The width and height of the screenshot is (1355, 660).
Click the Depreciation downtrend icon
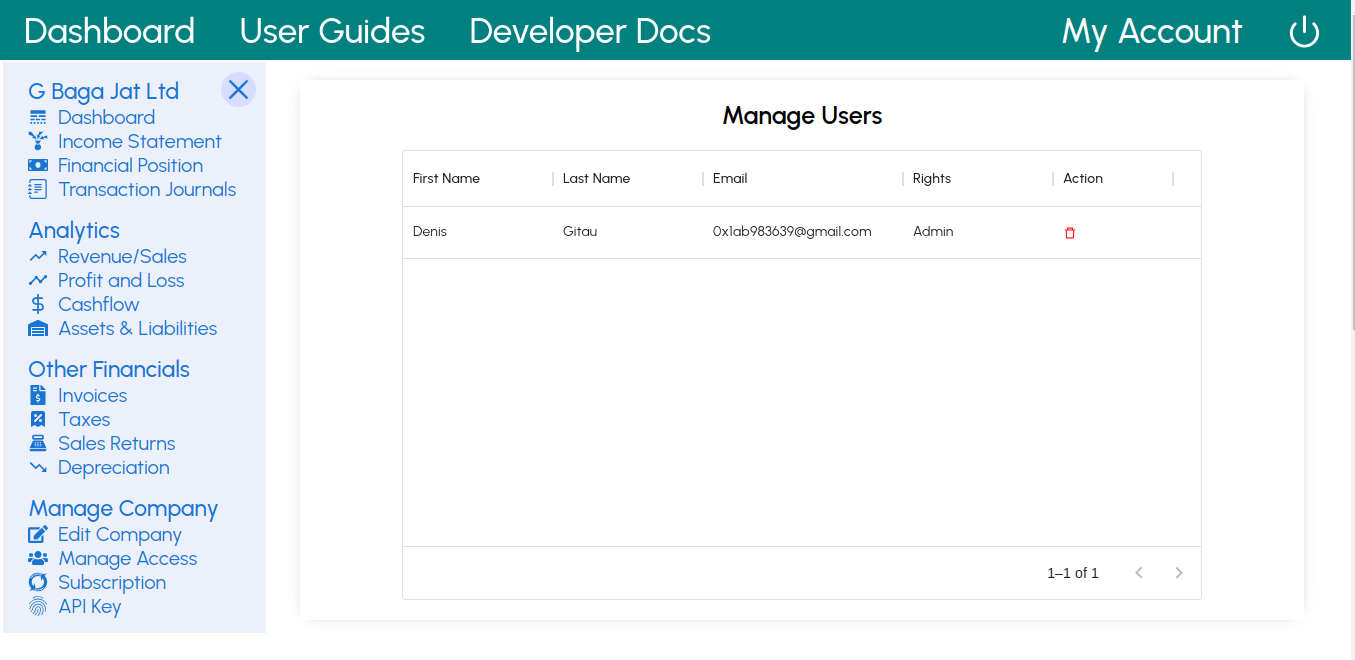[38, 468]
